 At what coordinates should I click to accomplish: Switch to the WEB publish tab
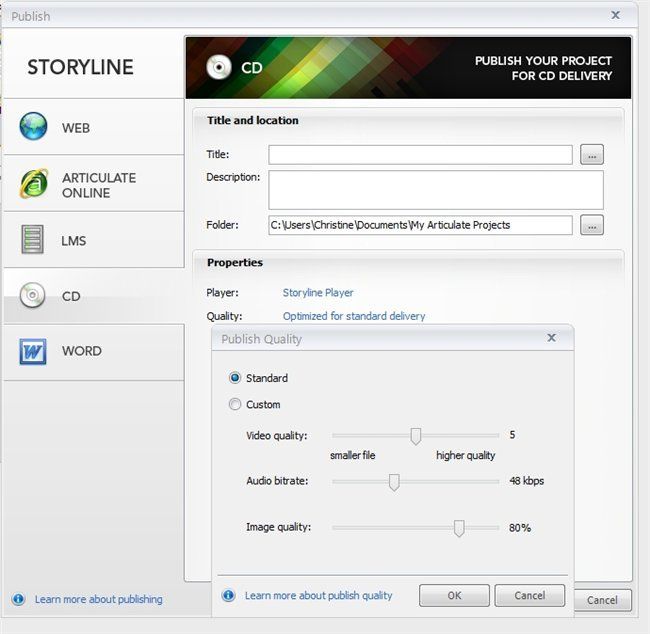tap(94, 127)
